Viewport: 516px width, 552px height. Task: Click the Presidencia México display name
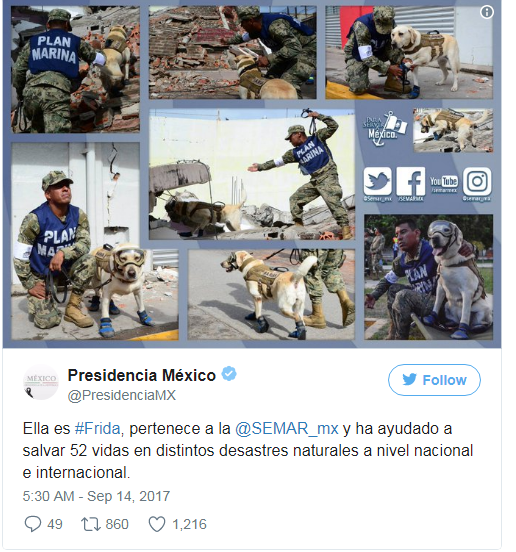point(141,375)
